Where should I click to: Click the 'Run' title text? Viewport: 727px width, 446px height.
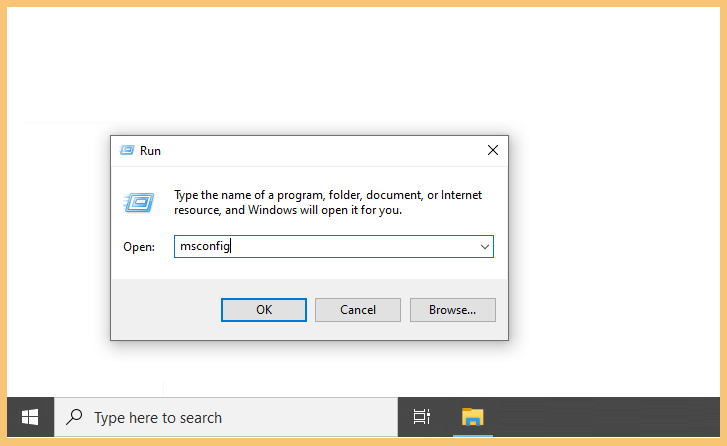pos(150,151)
